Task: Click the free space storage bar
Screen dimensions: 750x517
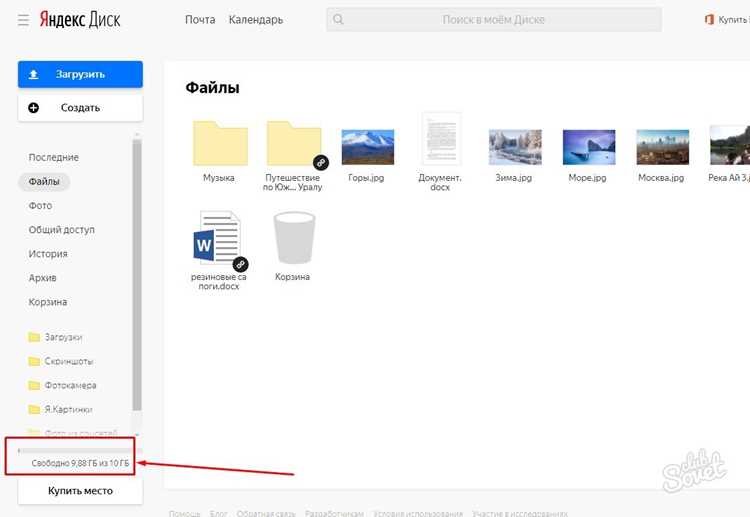Action: click(x=75, y=451)
